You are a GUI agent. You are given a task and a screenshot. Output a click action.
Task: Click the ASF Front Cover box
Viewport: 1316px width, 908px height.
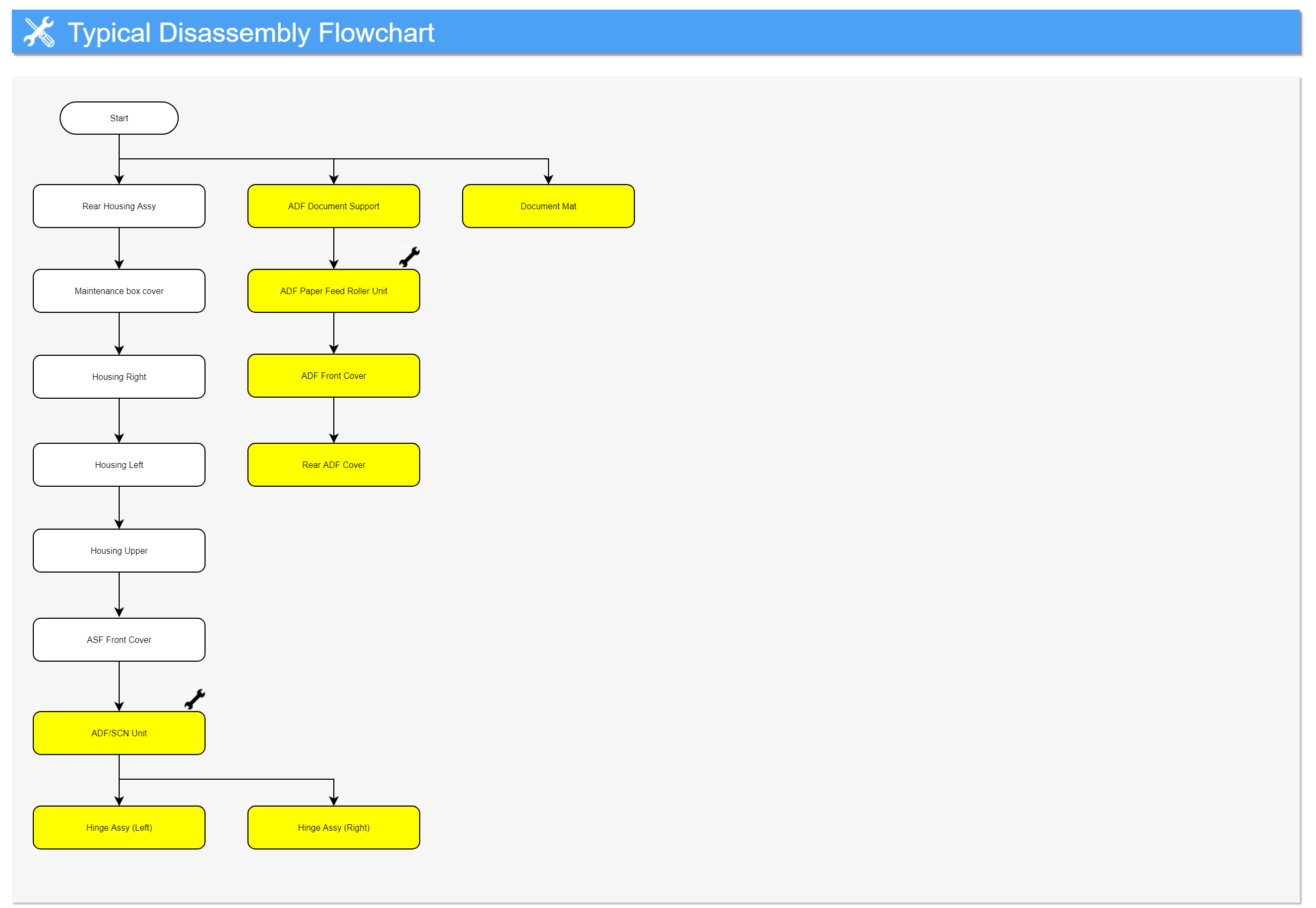tap(119, 640)
